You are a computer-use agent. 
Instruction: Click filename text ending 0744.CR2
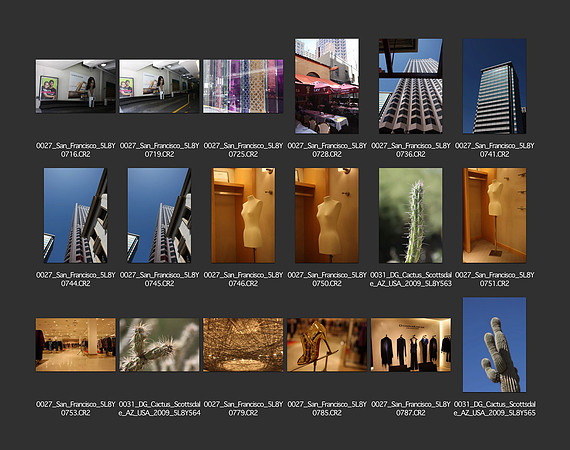pyautogui.click(x=76, y=279)
